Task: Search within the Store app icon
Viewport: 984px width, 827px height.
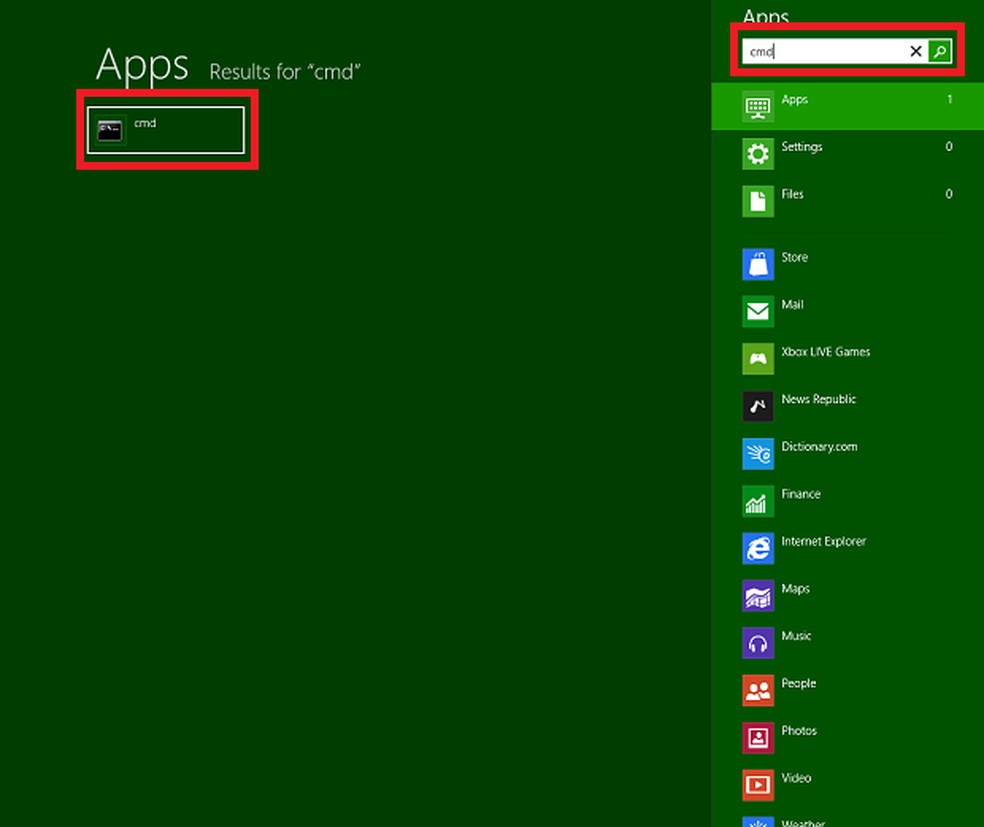Action: (x=757, y=264)
